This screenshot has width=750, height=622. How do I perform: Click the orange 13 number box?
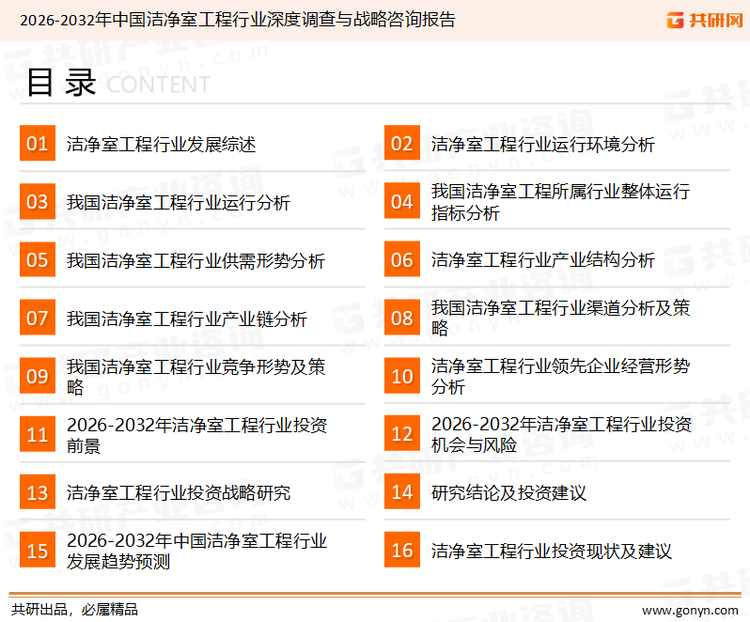[x=37, y=492]
